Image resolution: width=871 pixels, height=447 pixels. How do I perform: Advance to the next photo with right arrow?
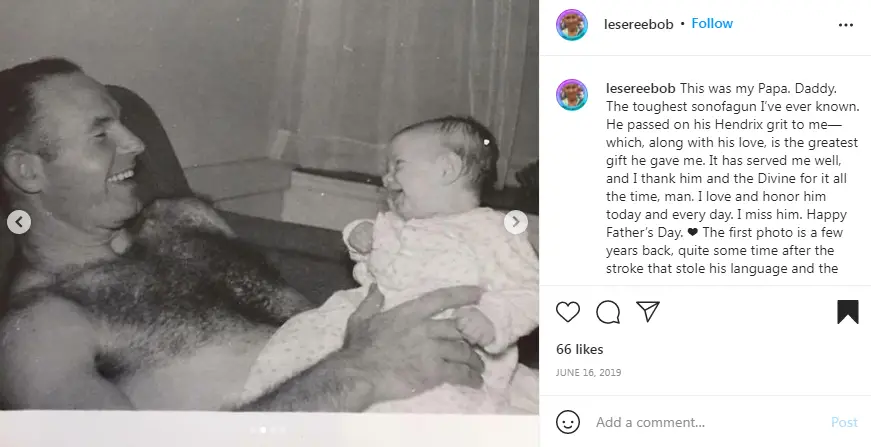point(515,222)
